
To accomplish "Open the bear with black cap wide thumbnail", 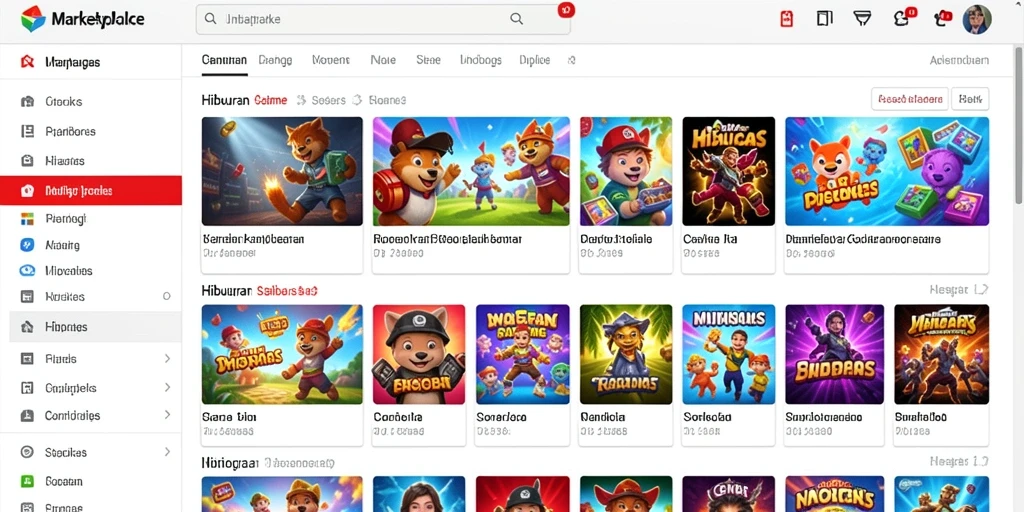I will (x=471, y=171).
